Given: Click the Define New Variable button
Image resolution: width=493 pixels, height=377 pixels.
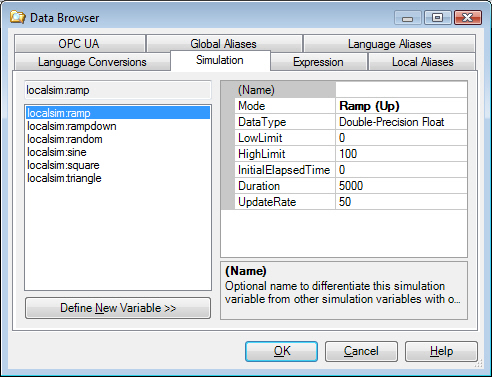Looking at the screenshot, I should coord(118,308).
